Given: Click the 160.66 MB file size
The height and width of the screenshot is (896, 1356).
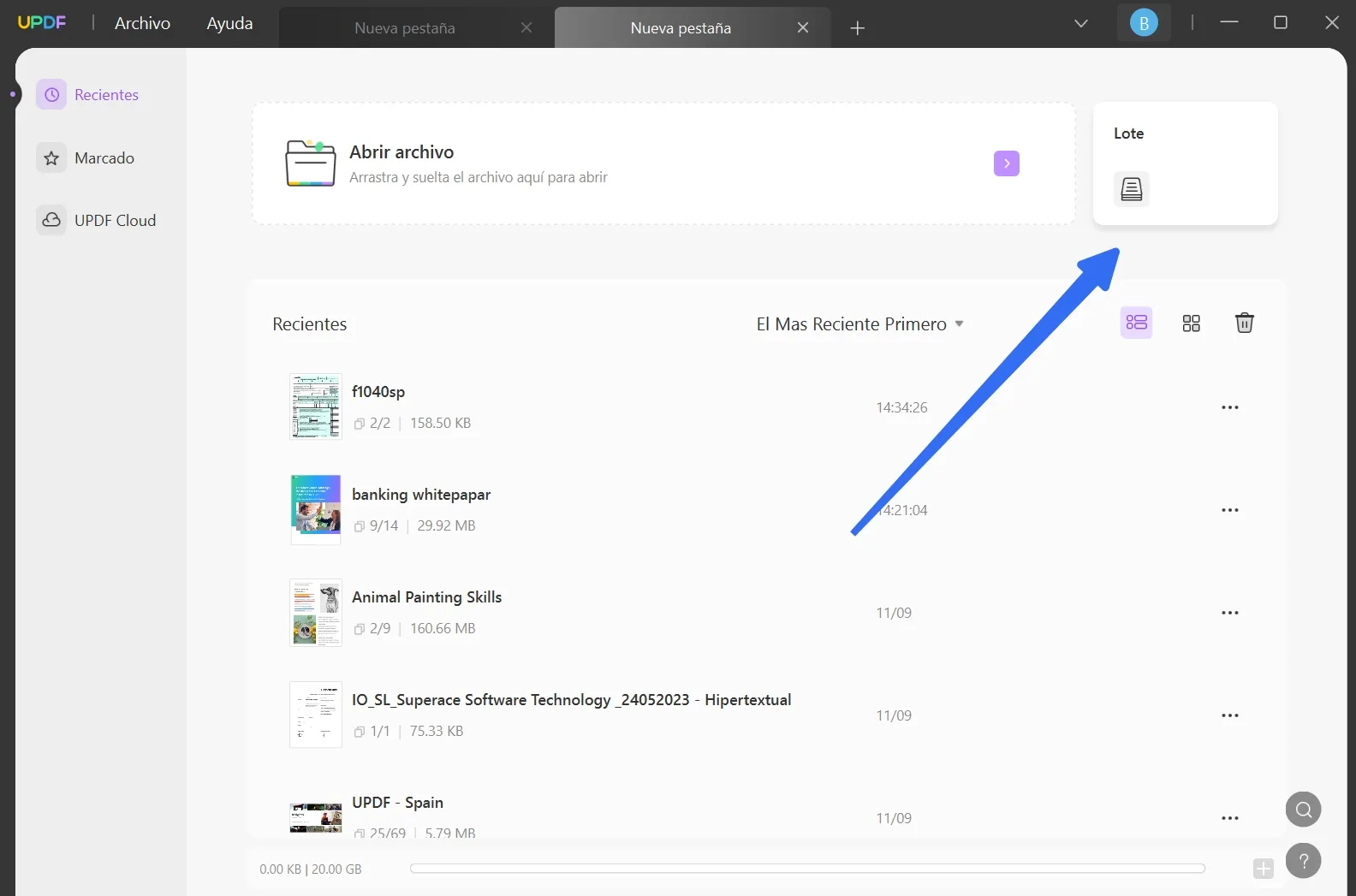Looking at the screenshot, I should pyautogui.click(x=443, y=628).
